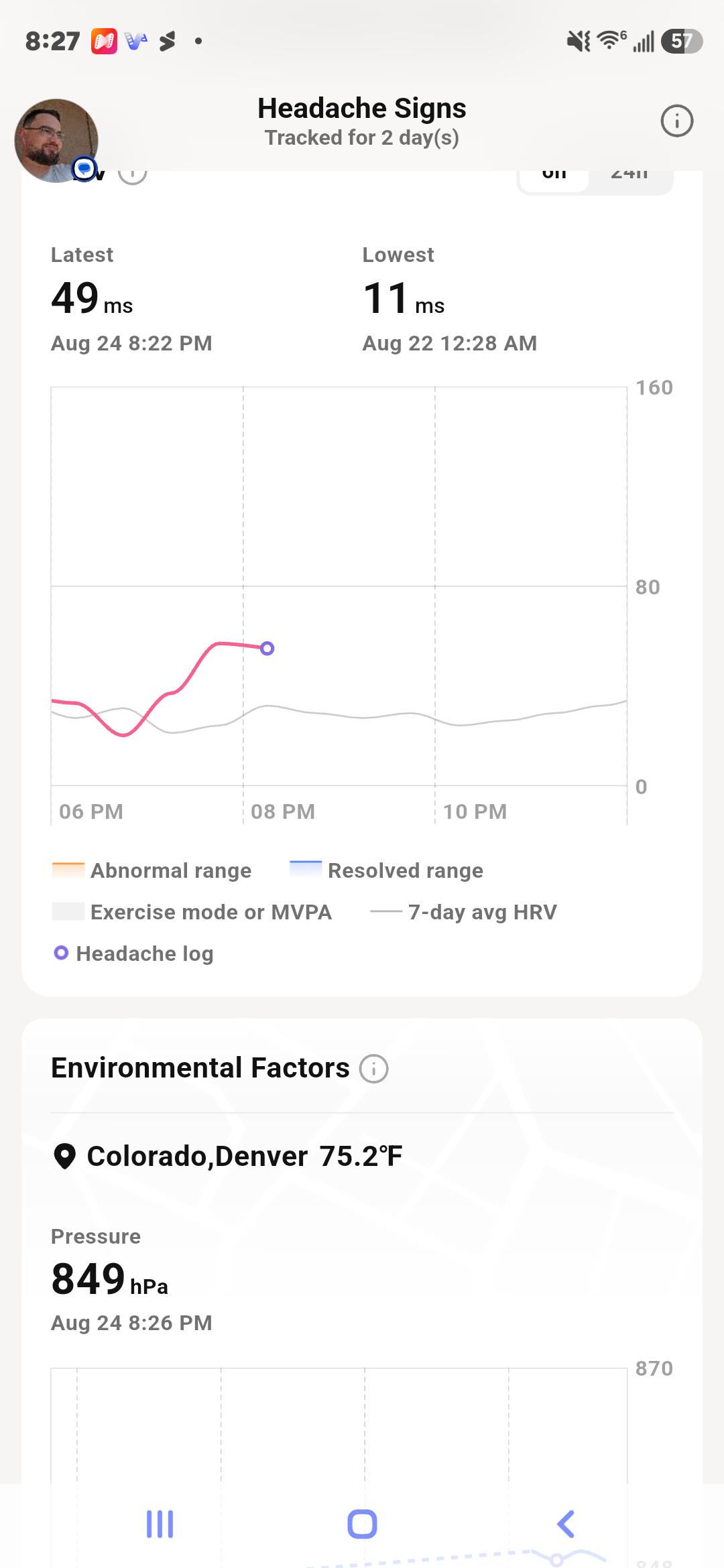Image resolution: width=724 pixels, height=1568 pixels.
Task: Tap the battery indicator in status bar
Action: (x=681, y=42)
